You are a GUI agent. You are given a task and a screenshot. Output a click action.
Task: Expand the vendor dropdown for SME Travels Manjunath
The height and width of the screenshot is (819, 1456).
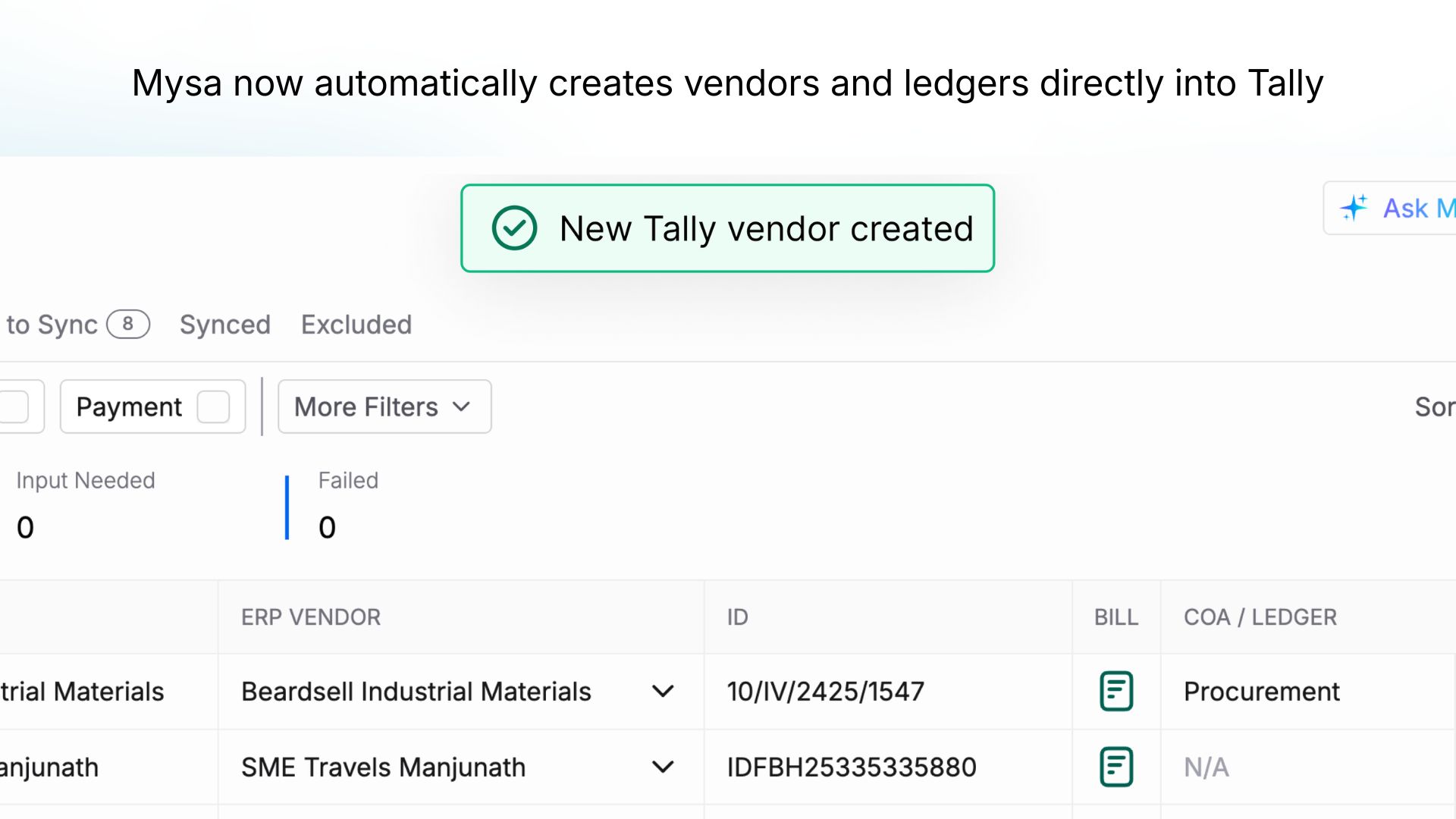tap(663, 767)
